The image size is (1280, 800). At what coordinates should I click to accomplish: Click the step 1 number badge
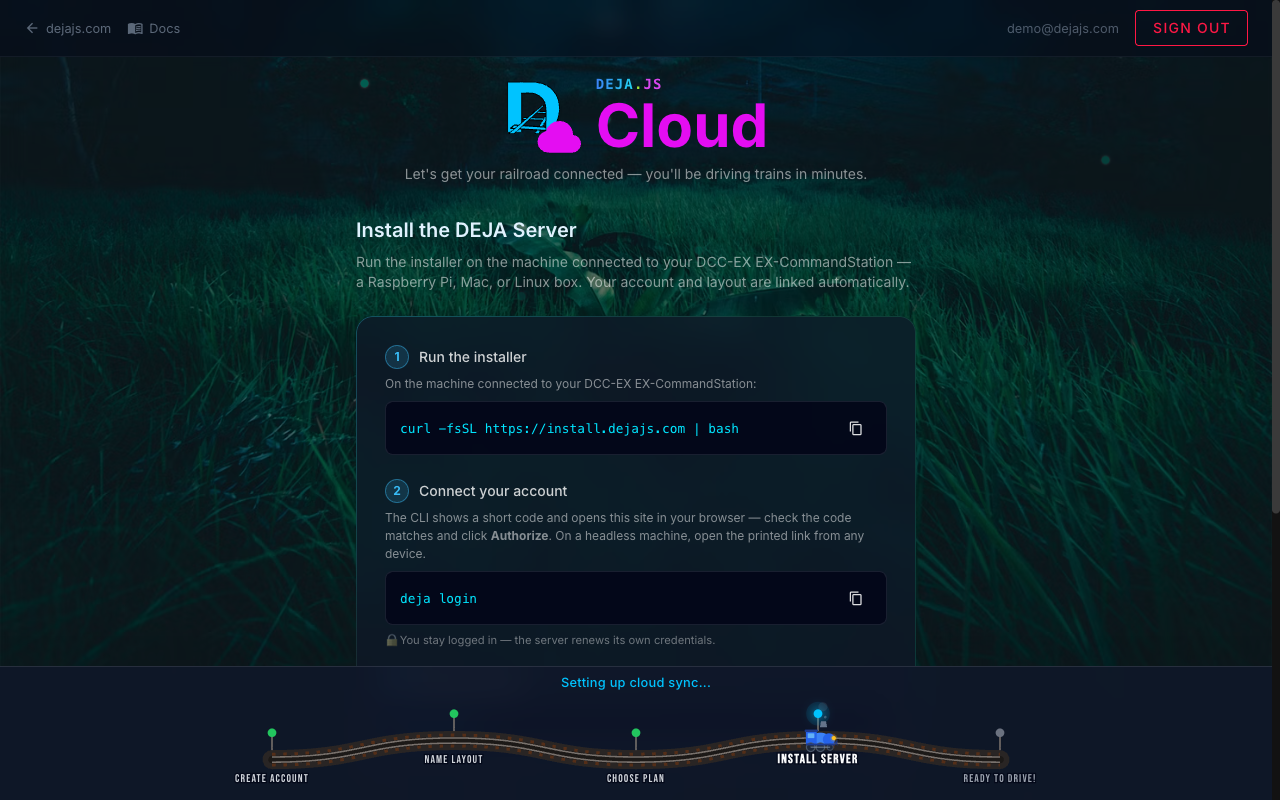[397, 357]
